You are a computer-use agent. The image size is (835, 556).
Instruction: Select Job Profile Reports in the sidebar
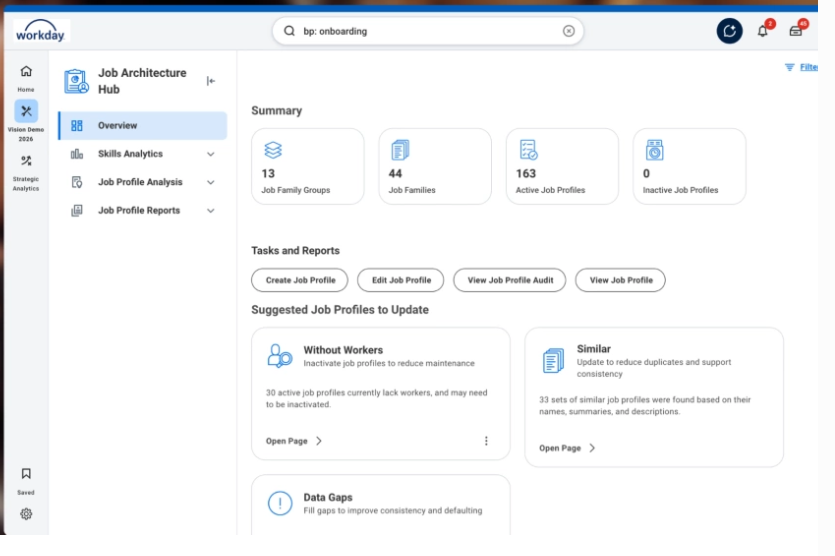[x=143, y=210]
